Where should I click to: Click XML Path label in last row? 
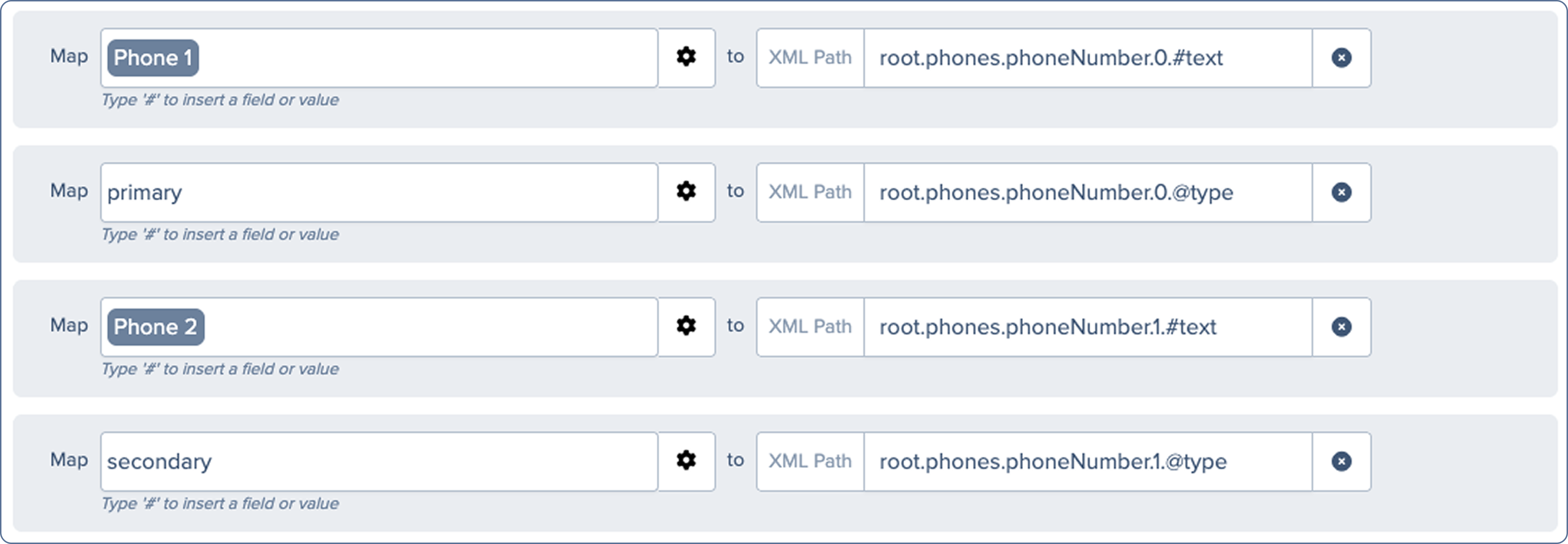click(x=809, y=461)
